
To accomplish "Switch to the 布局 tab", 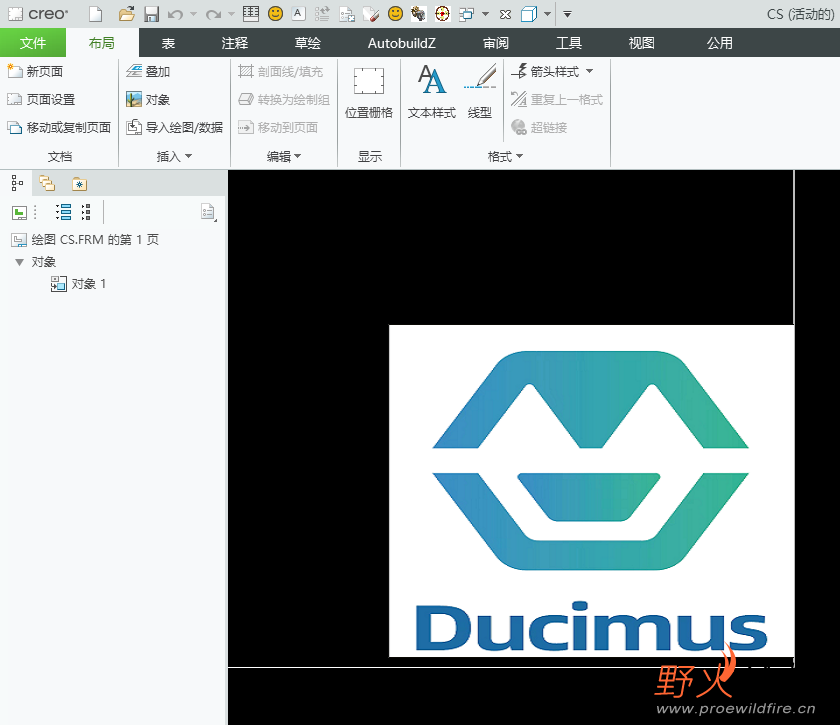I will click(x=102, y=43).
